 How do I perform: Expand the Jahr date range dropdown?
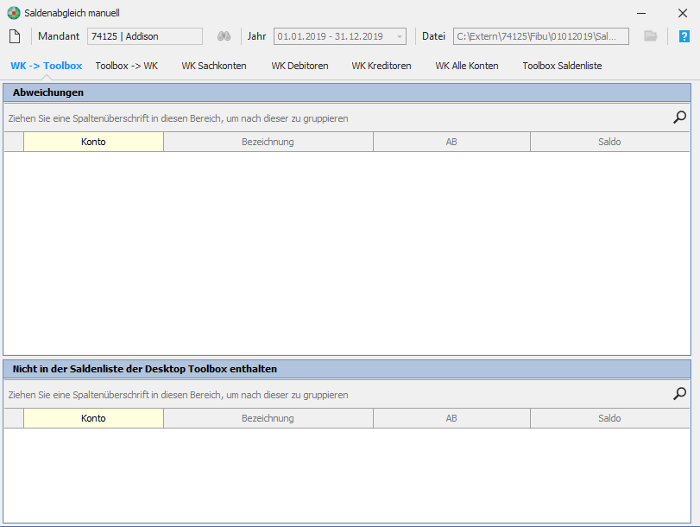coord(399,37)
